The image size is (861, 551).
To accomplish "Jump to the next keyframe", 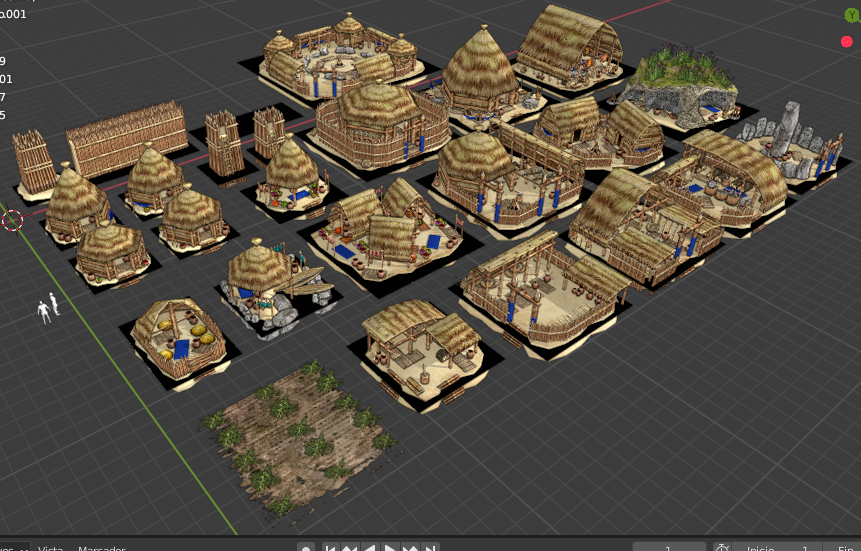I will coord(410,548).
